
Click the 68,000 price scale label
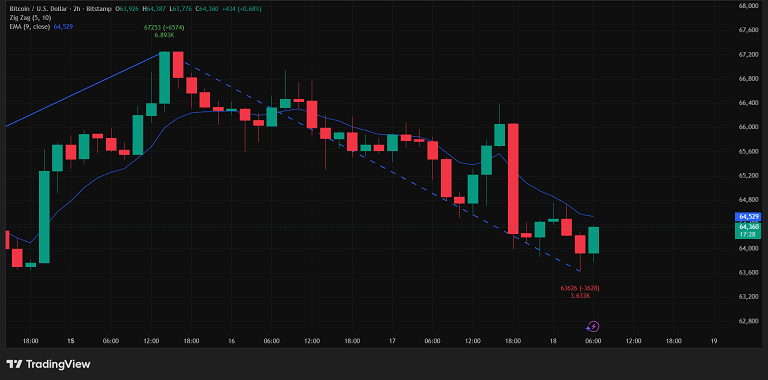tap(748, 6)
